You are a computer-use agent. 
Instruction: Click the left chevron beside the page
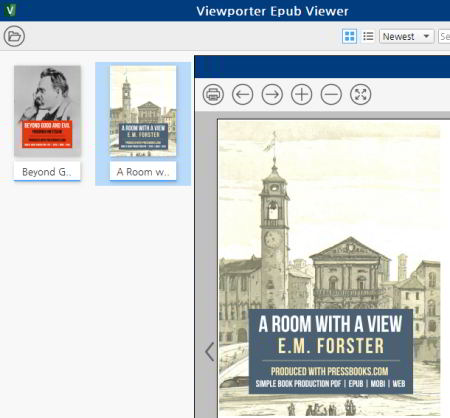point(210,352)
